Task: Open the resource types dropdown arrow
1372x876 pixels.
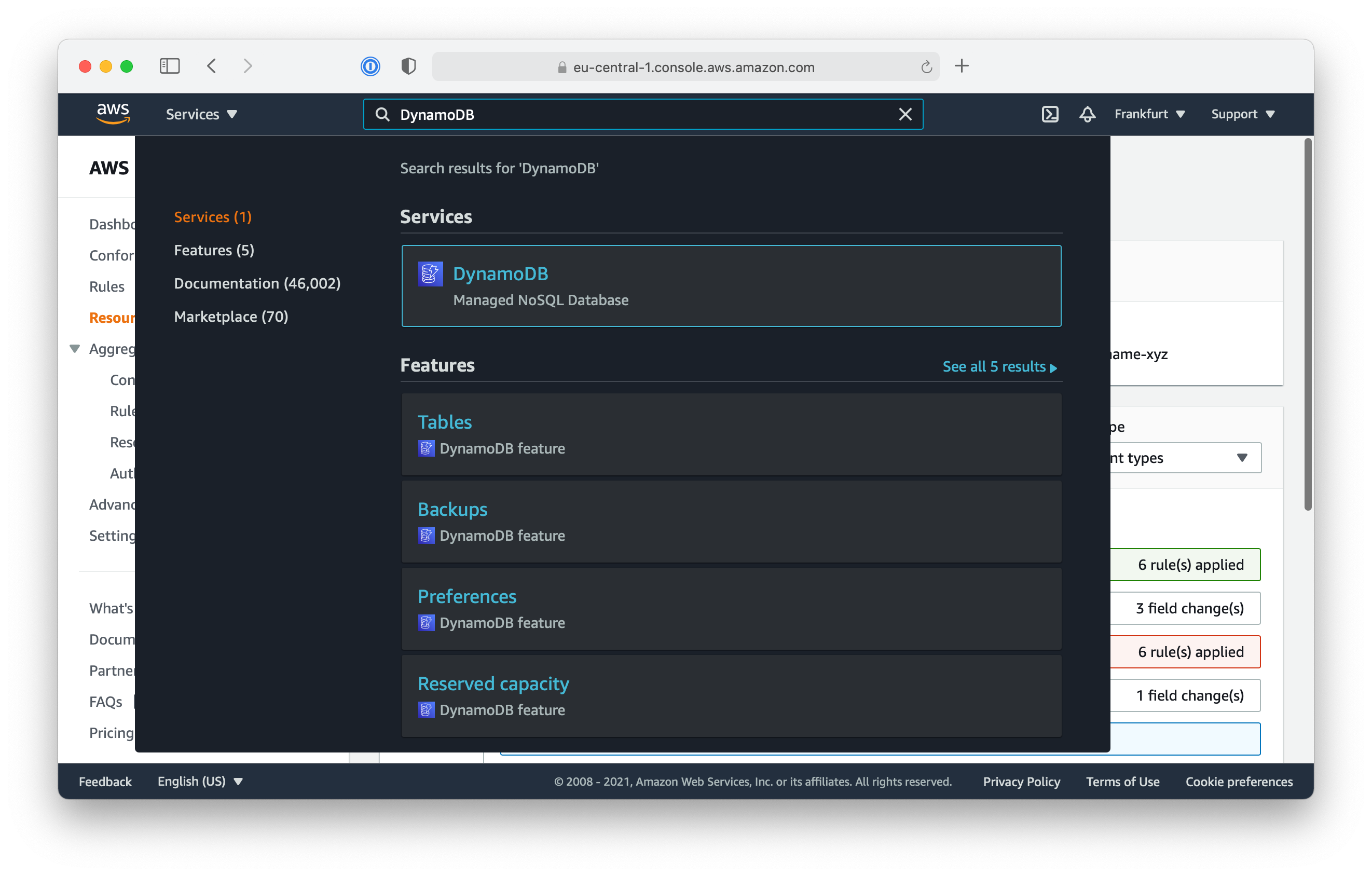Action: [x=1243, y=458]
